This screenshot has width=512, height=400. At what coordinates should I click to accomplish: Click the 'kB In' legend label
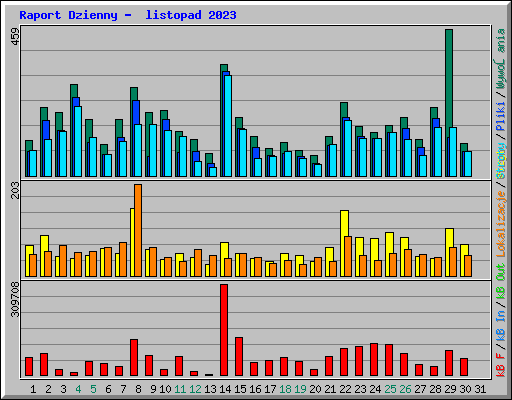(x=500, y=326)
